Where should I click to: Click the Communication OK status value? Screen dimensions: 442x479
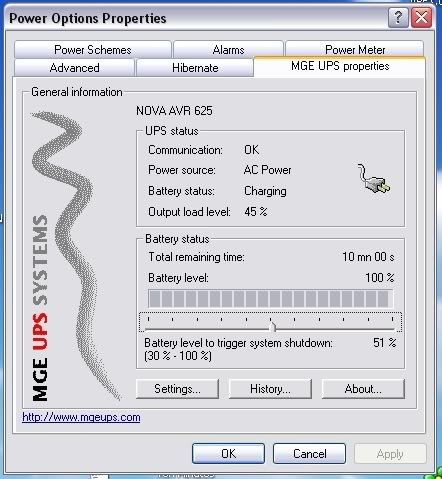(x=251, y=150)
